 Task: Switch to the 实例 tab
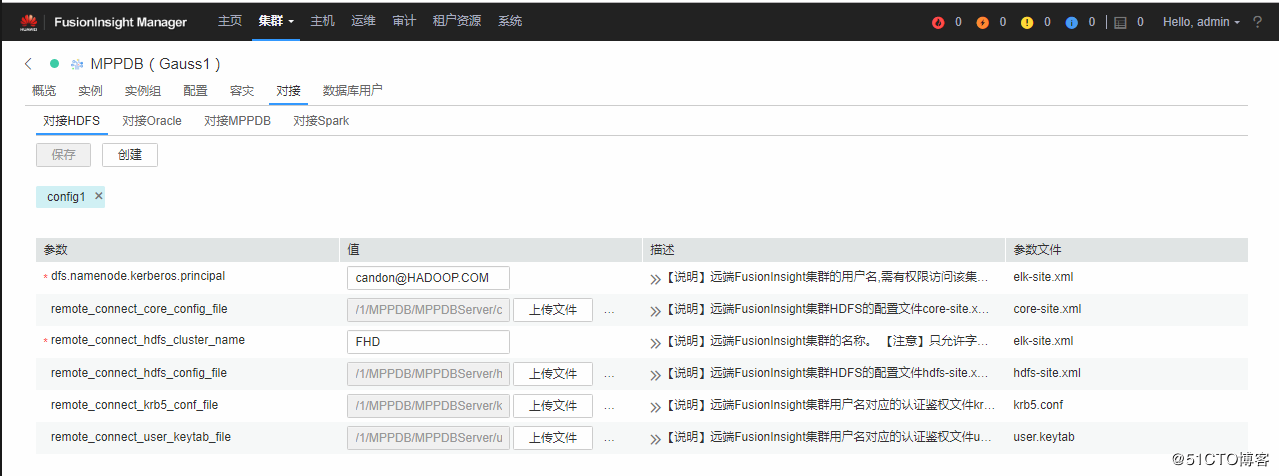[x=90, y=91]
